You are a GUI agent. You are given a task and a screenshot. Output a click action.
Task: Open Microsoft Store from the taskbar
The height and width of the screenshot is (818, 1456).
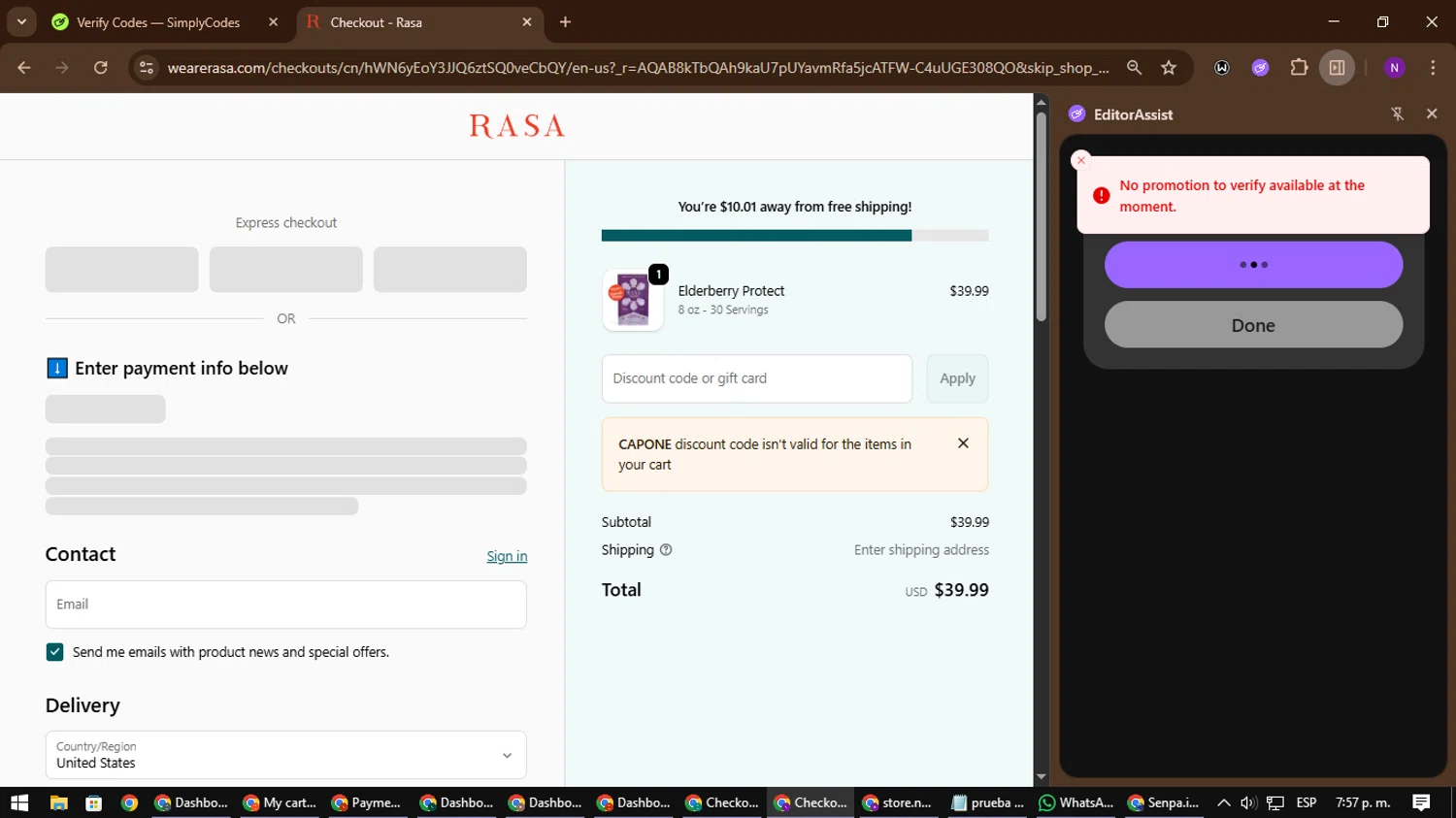(94, 802)
